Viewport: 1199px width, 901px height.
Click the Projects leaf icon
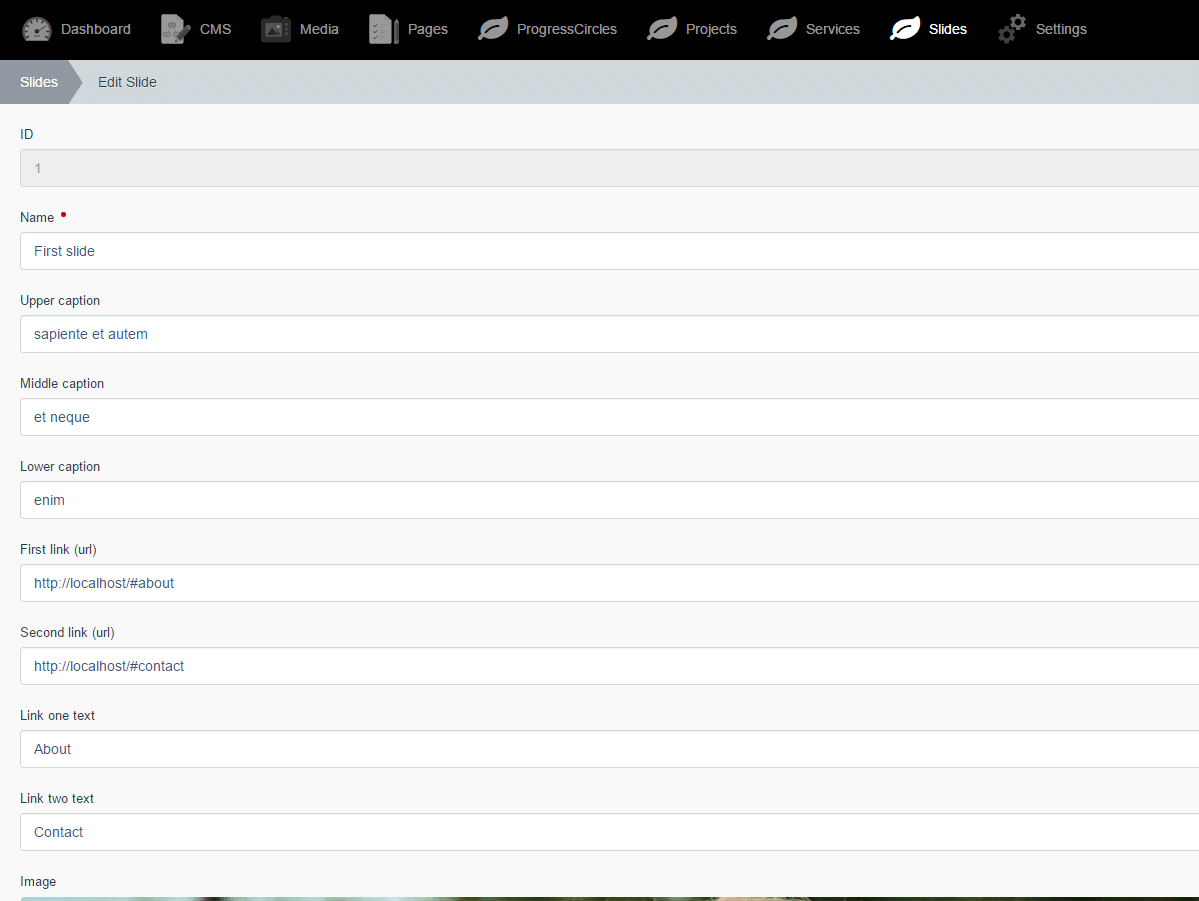pos(661,29)
